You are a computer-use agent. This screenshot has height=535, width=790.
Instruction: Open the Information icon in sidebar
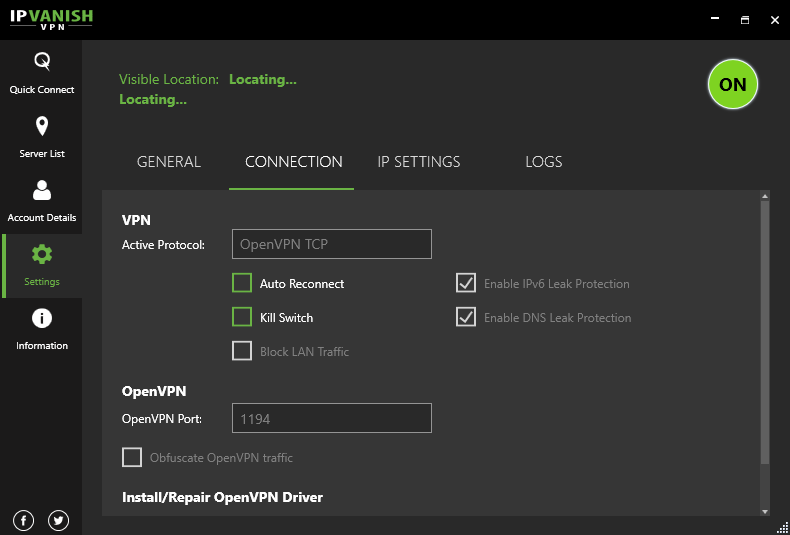[41, 318]
